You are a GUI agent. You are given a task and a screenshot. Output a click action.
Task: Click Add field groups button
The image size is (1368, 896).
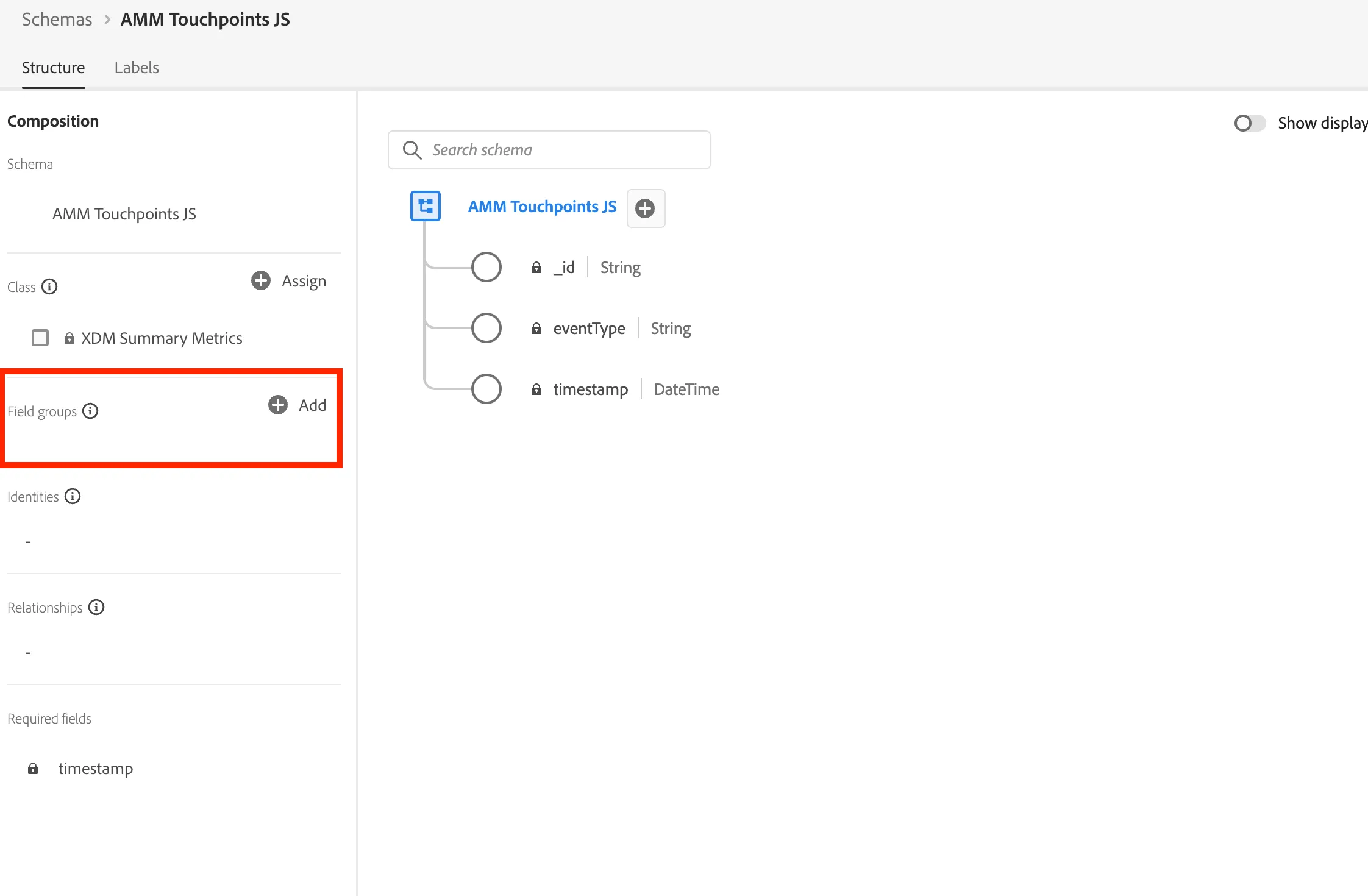point(297,405)
